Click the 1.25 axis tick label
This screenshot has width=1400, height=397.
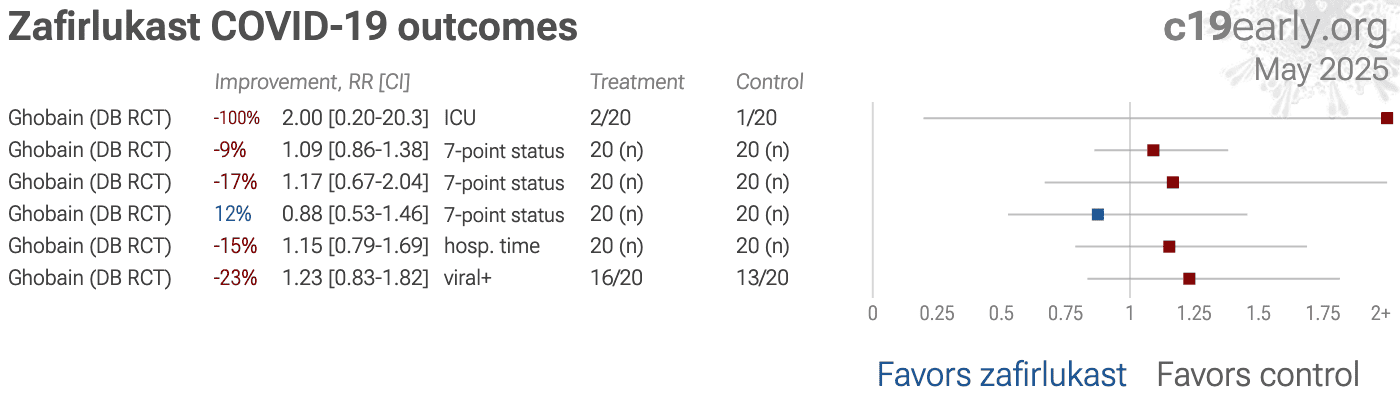pyautogui.click(x=1193, y=314)
